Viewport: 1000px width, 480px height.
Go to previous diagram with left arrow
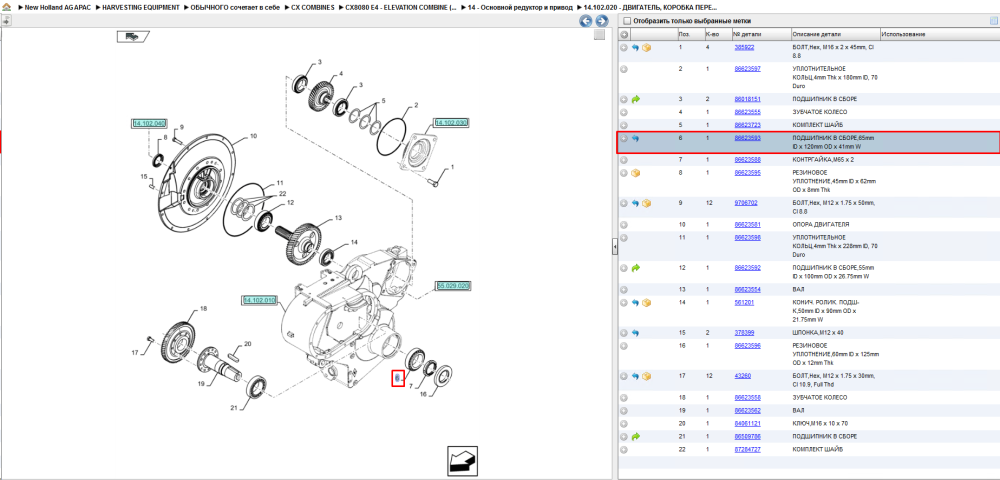coord(585,21)
